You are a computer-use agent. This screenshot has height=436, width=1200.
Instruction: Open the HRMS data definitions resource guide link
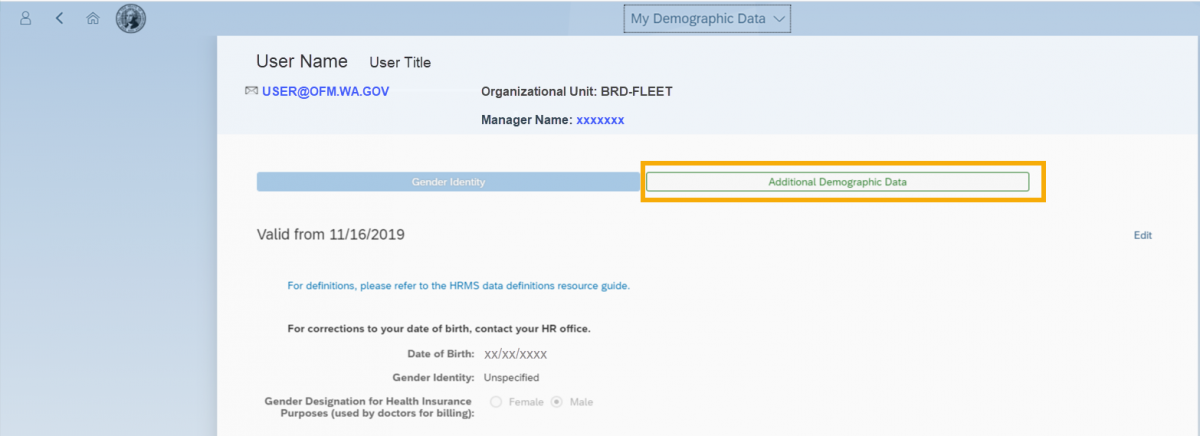click(x=458, y=286)
